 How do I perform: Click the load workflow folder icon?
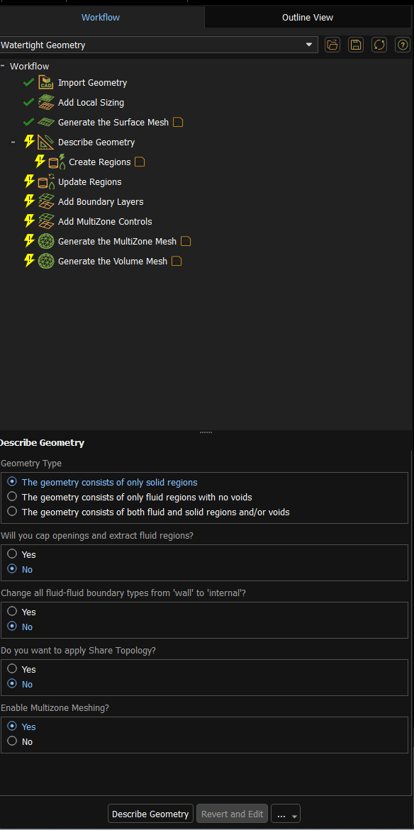pos(332,45)
